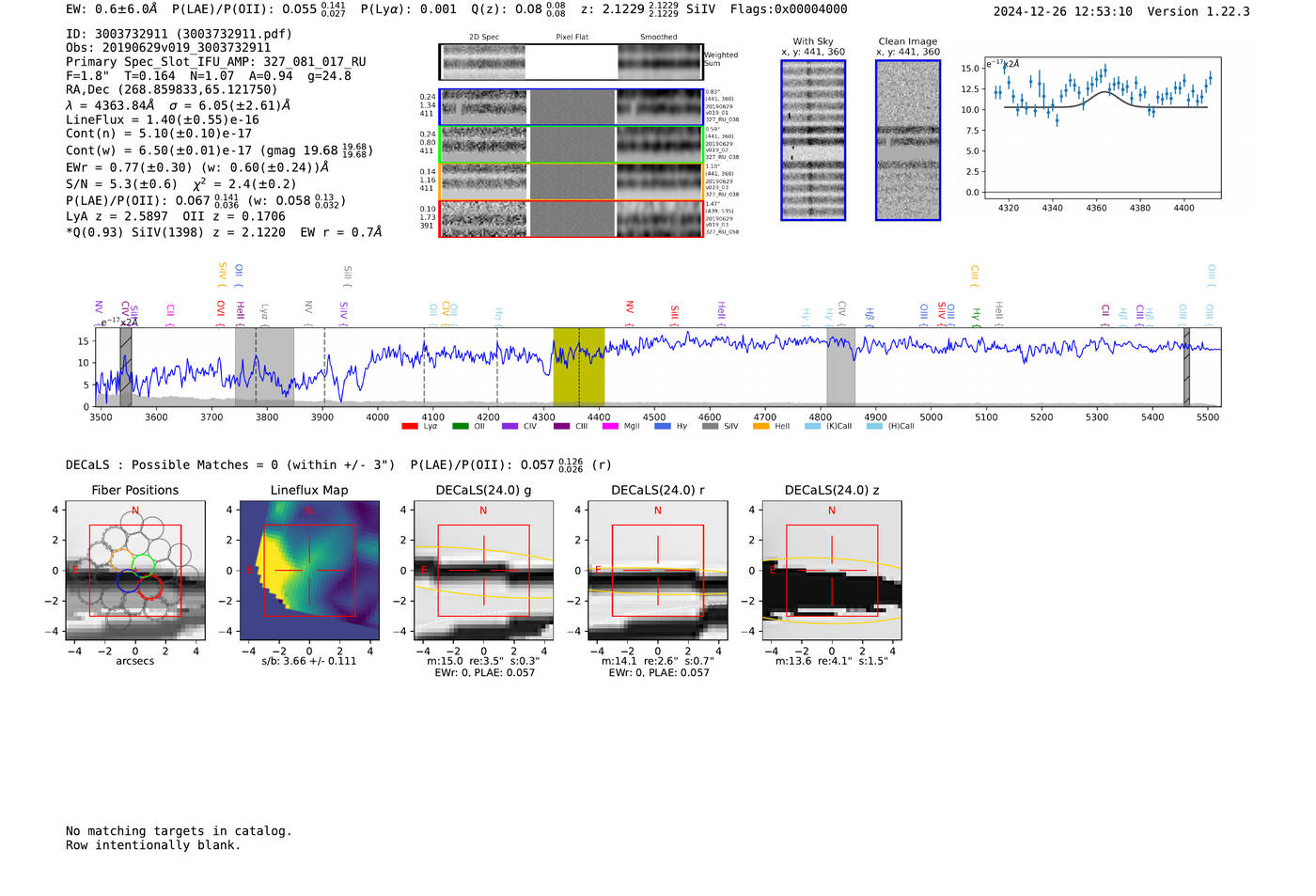This screenshot has width=1316, height=896.
Task: Click the gray SiIV legend swatch
Action: (x=711, y=426)
